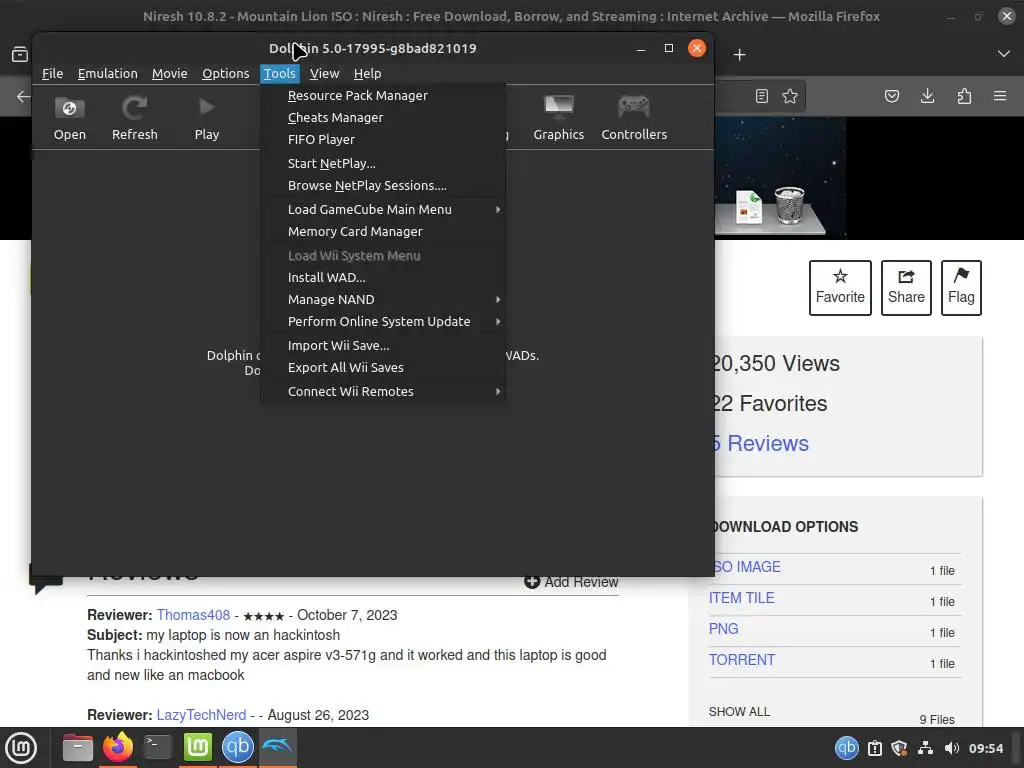The height and width of the screenshot is (768, 1024).
Task: Click the Flag button on archive page
Action: click(x=961, y=287)
